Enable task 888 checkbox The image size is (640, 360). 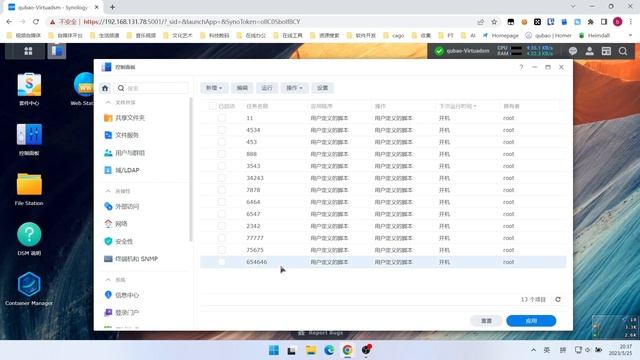[x=221, y=154]
